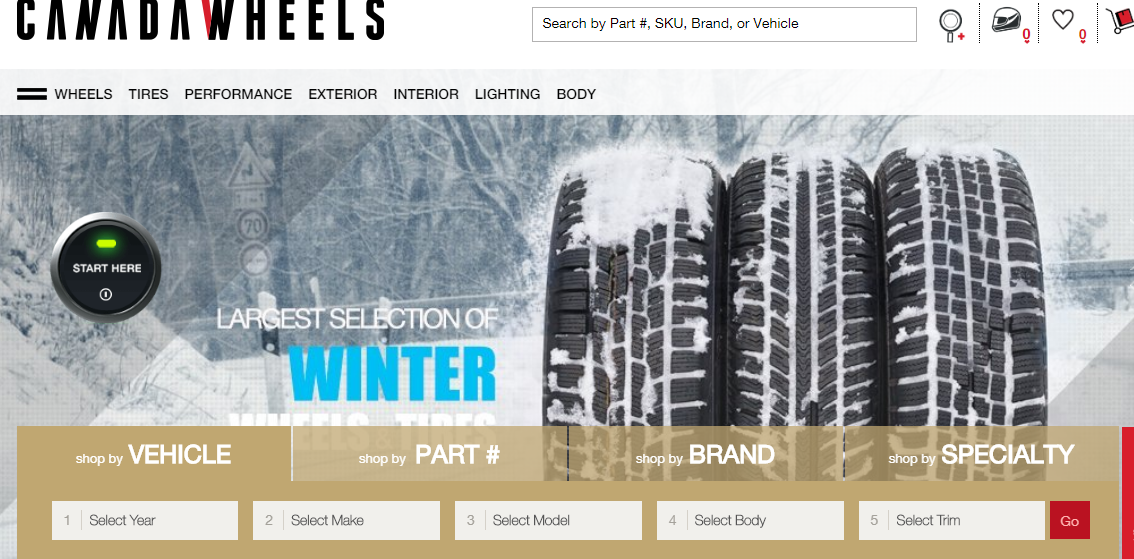
Task: Open the wishlist heart icon
Action: 1064,22
